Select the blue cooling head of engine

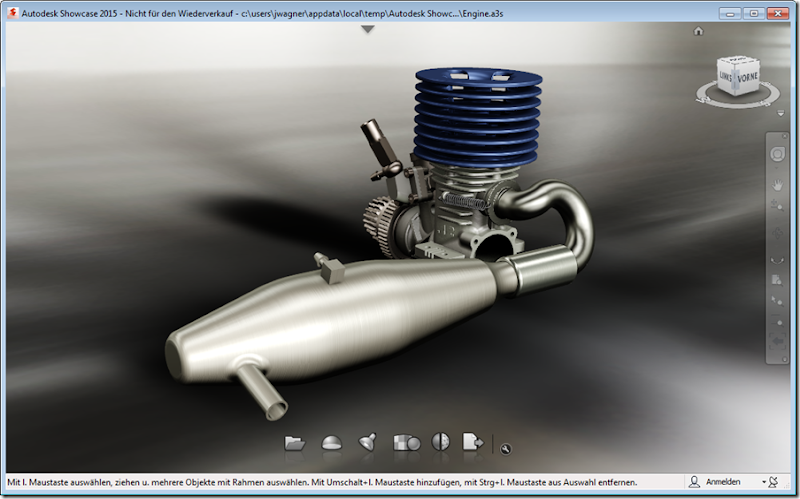pyautogui.click(x=478, y=117)
